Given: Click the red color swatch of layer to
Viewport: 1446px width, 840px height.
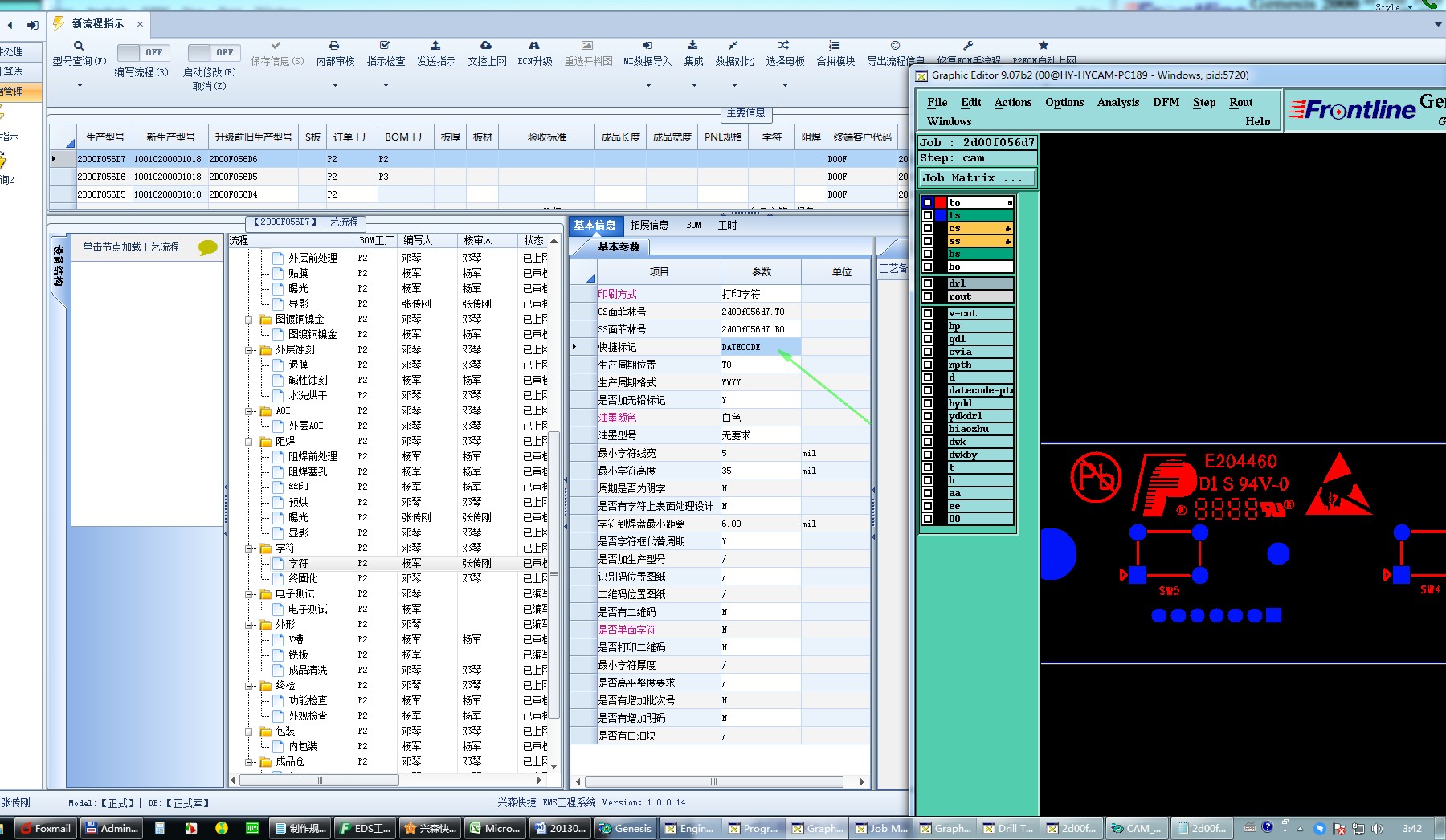Looking at the screenshot, I should click(941, 202).
